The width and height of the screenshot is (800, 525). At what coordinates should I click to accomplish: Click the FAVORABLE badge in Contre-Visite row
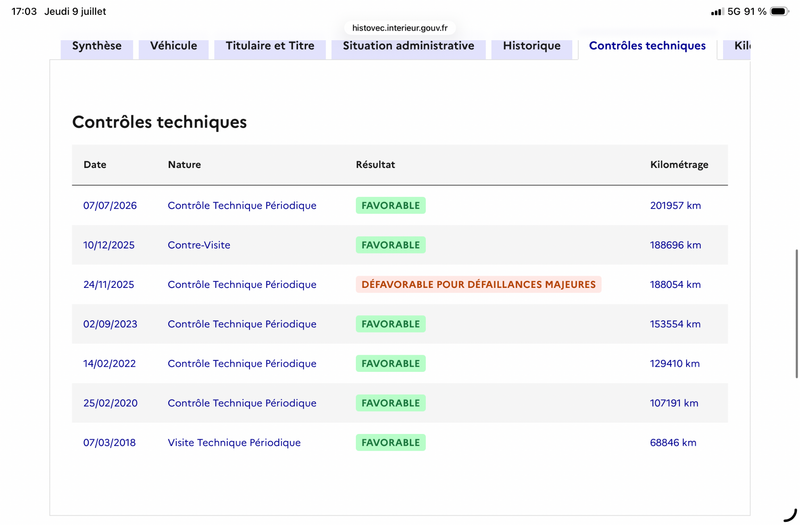point(391,245)
